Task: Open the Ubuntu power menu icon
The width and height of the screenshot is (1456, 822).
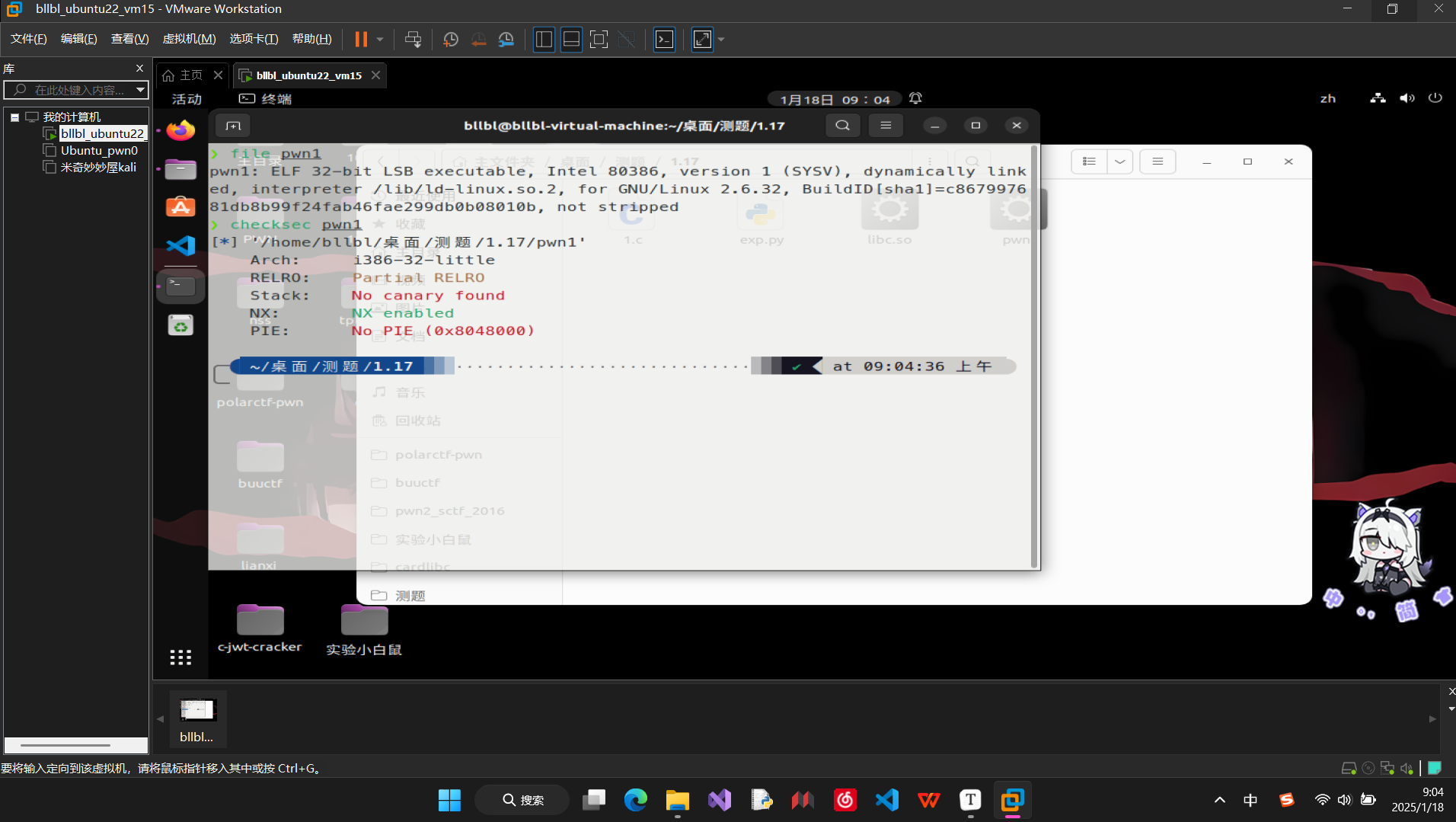Action: coord(1435,98)
